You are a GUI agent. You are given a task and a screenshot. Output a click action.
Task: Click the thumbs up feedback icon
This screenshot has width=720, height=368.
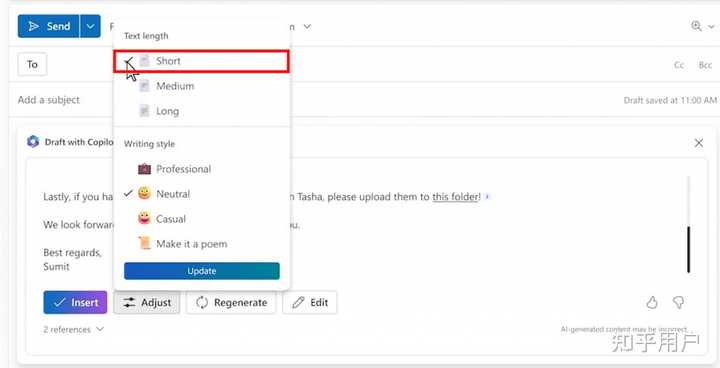tap(652, 302)
